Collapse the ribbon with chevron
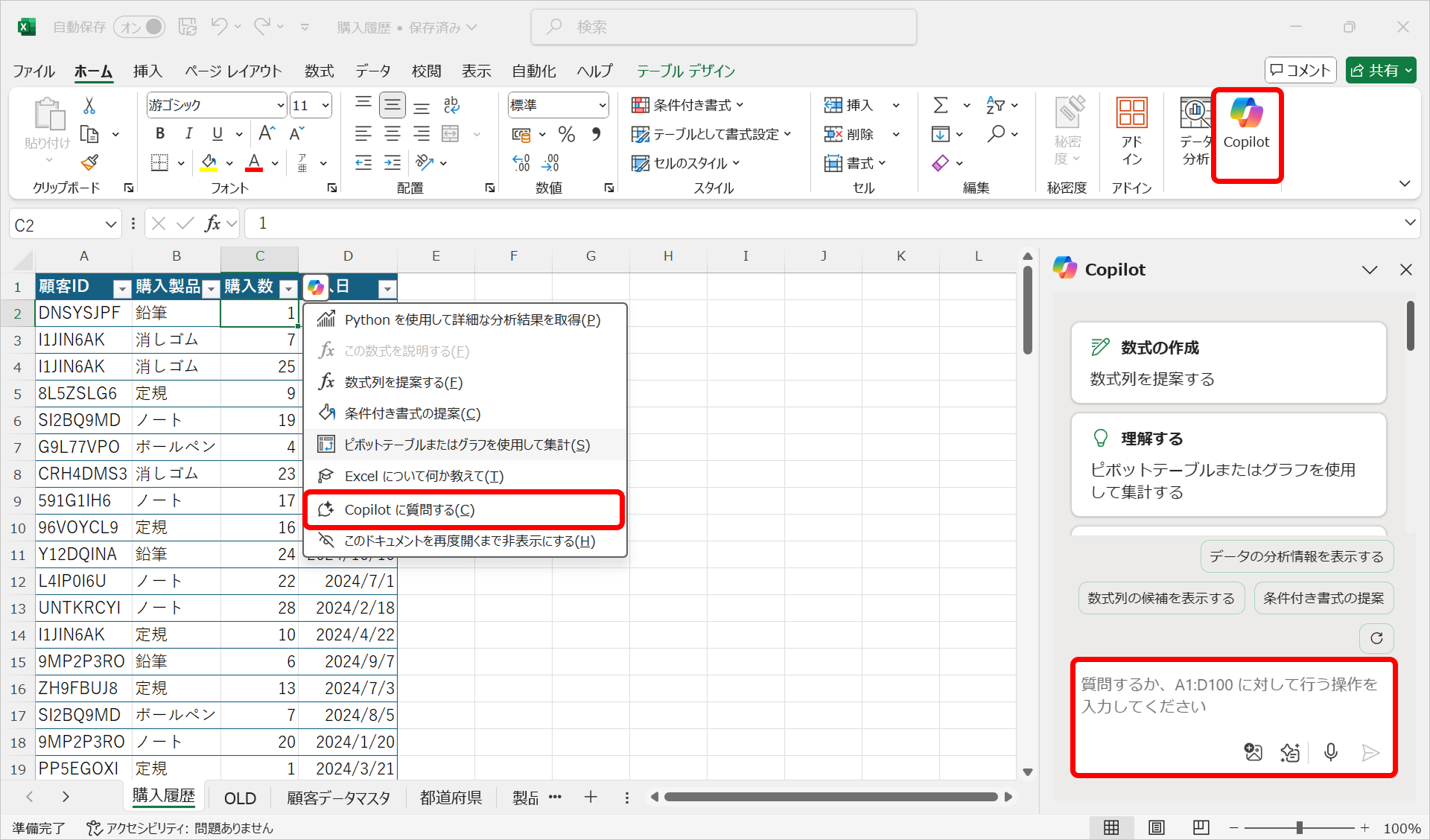 1405,184
